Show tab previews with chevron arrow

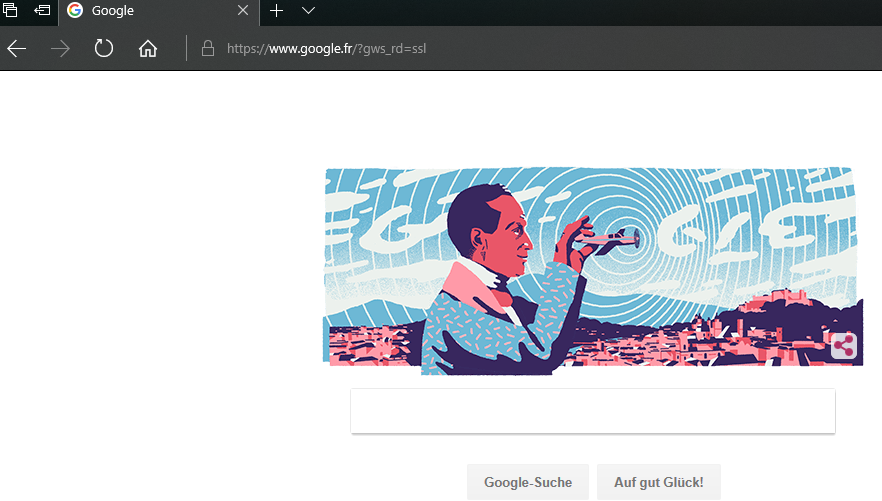point(308,10)
